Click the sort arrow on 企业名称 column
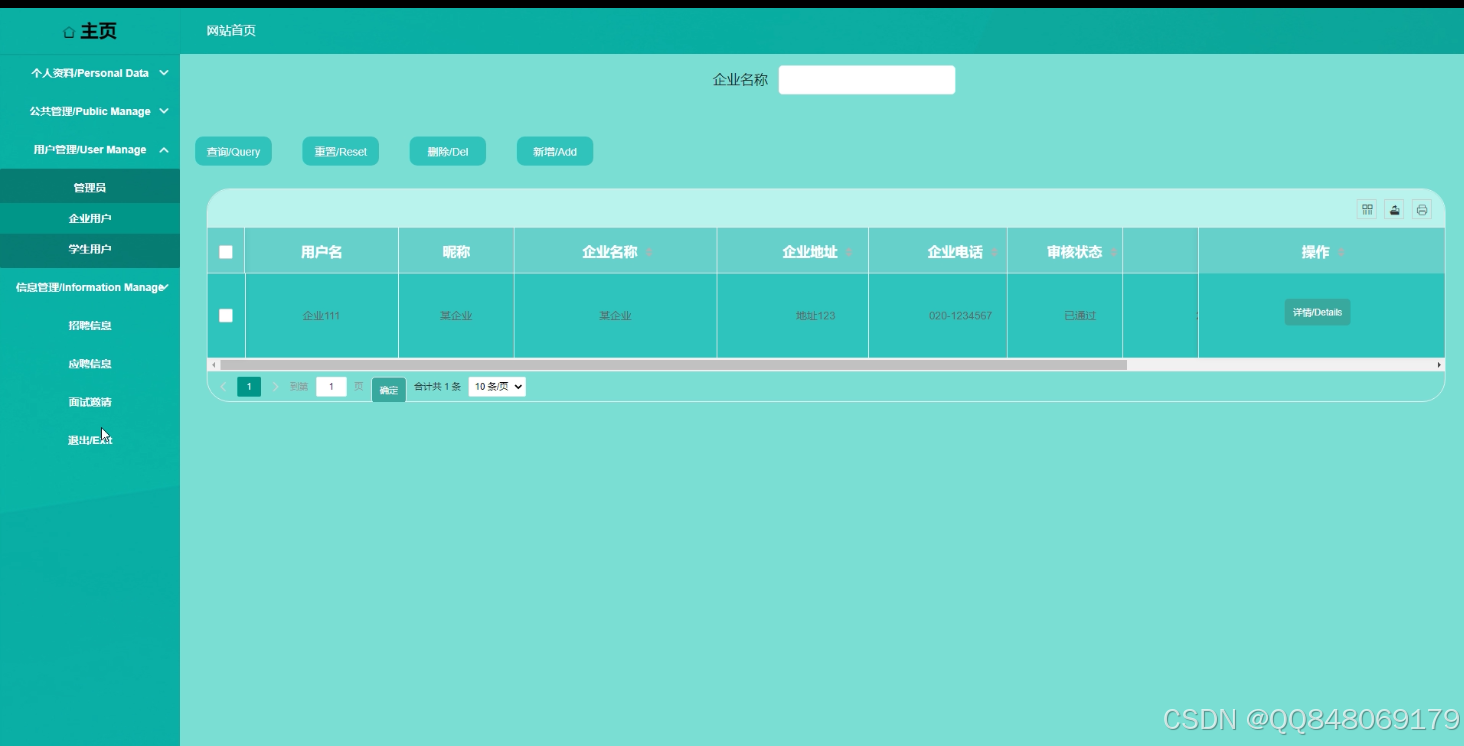The height and width of the screenshot is (746, 1464). point(647,252)
